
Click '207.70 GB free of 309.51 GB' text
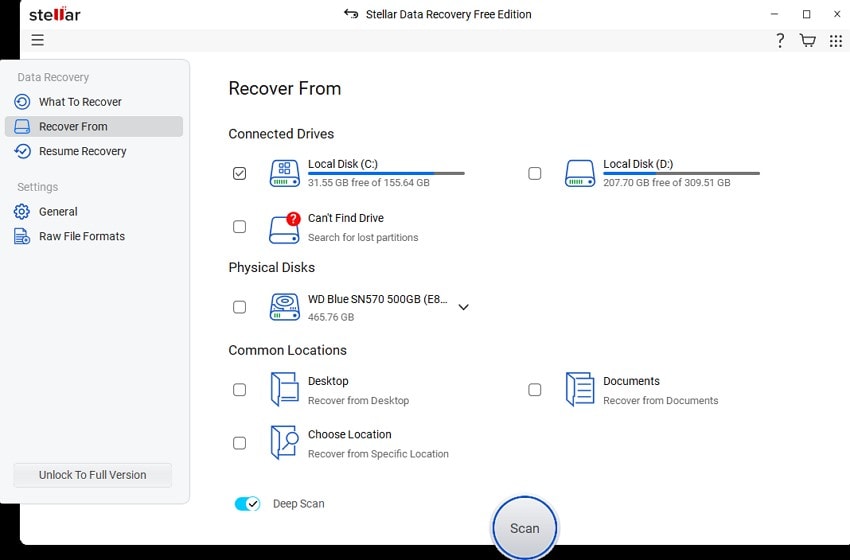(667, 183)
